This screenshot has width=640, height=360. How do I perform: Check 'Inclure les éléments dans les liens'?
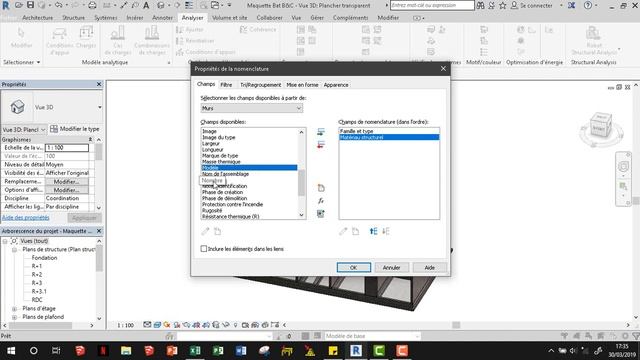[x=204, y=249]
